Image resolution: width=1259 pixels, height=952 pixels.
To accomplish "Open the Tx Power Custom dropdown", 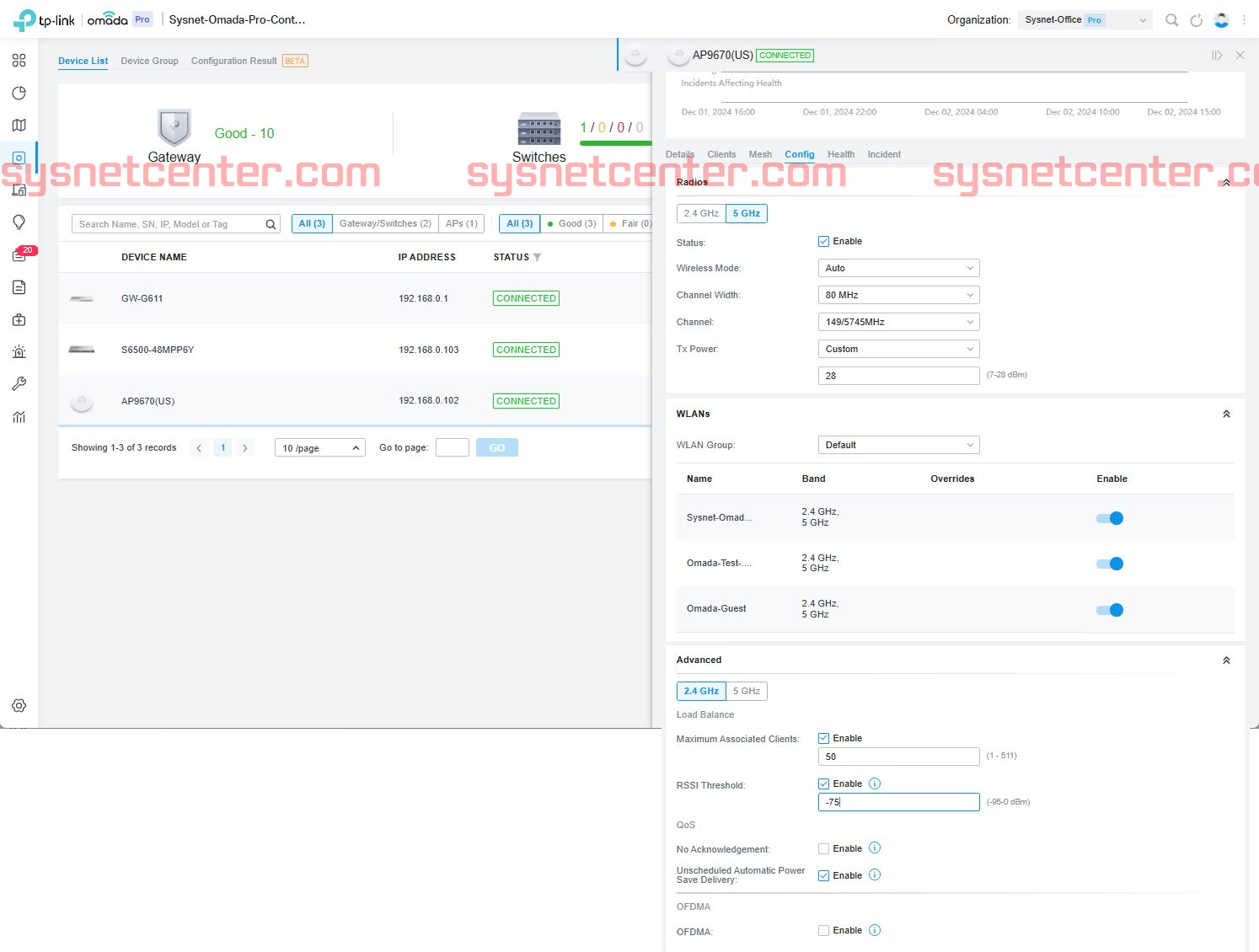I will [x=898, y=349].
